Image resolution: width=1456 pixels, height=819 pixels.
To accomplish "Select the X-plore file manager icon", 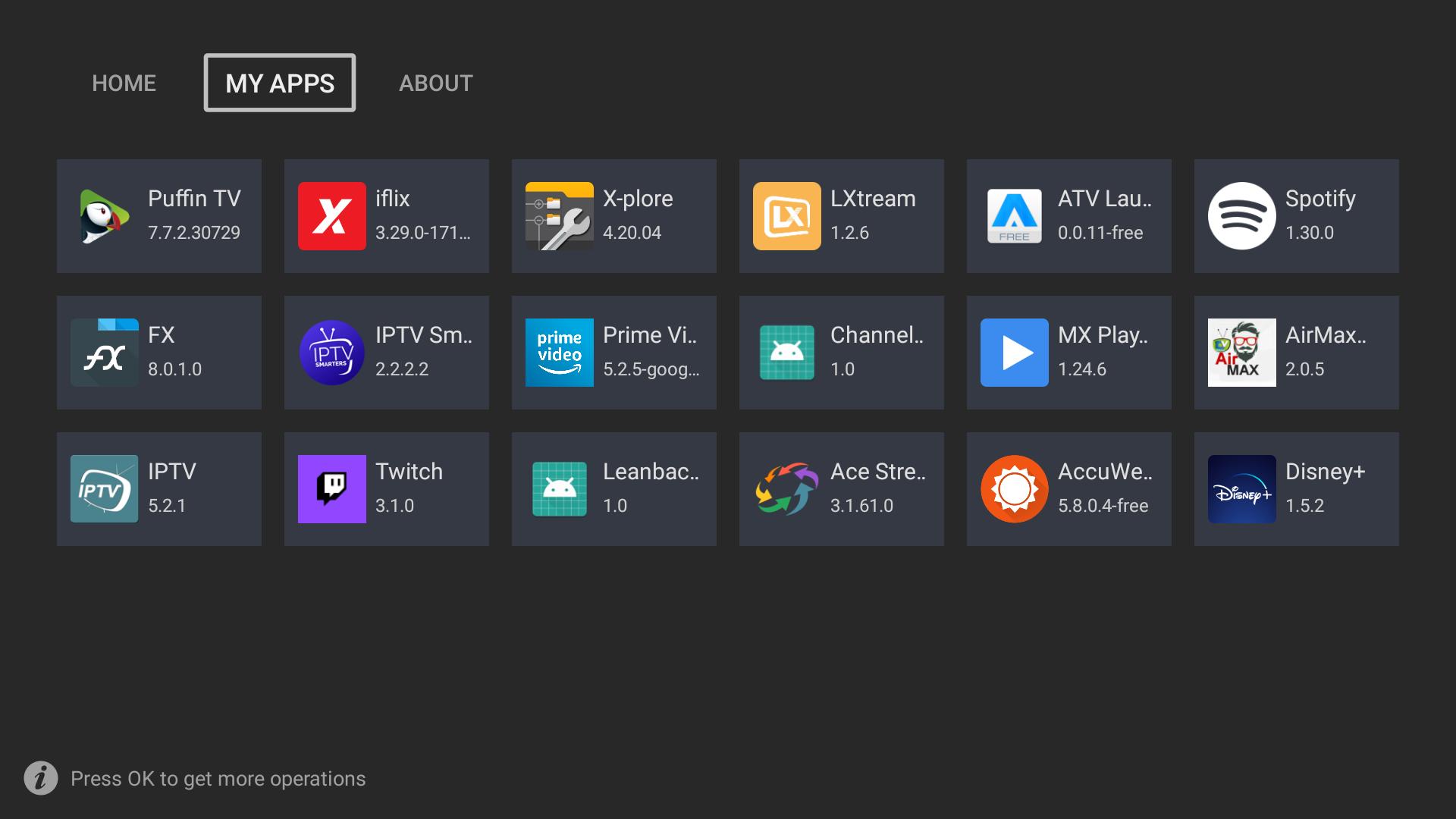I will pos(559,216).
